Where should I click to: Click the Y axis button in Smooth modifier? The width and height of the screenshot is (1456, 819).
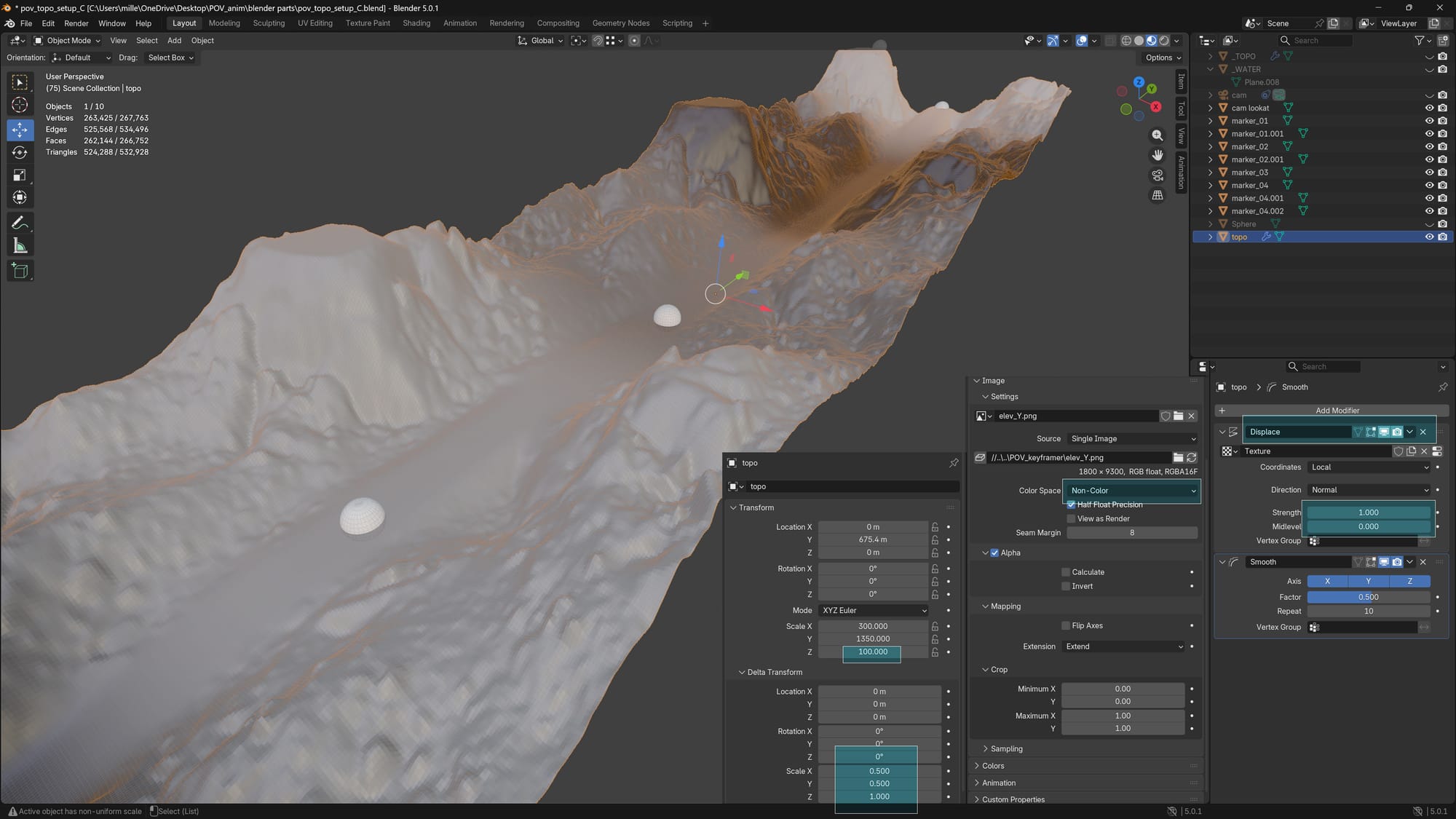pyautogui.click(x=1368, y=581)
